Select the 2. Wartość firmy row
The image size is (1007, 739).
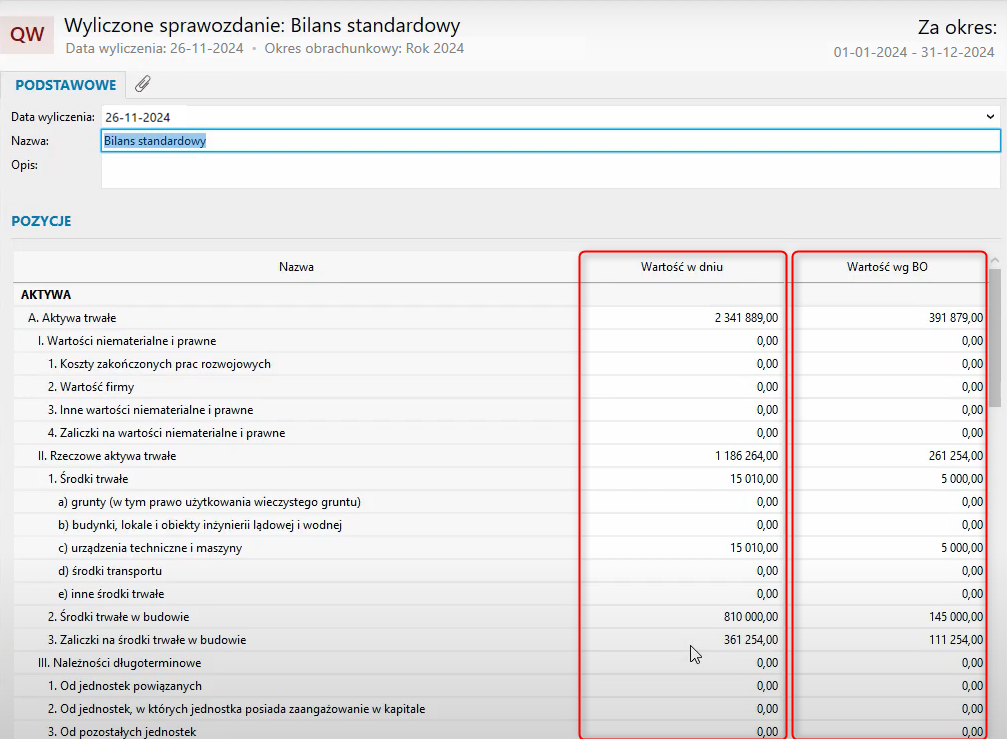(x=500, y=387)
